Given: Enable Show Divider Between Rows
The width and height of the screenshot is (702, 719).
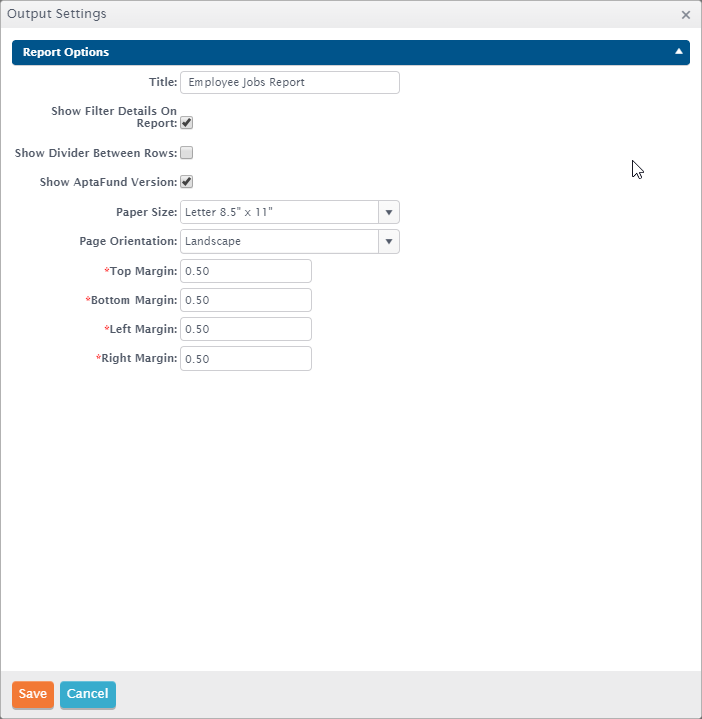Looking at the screenshot, I should pos(187,153).
